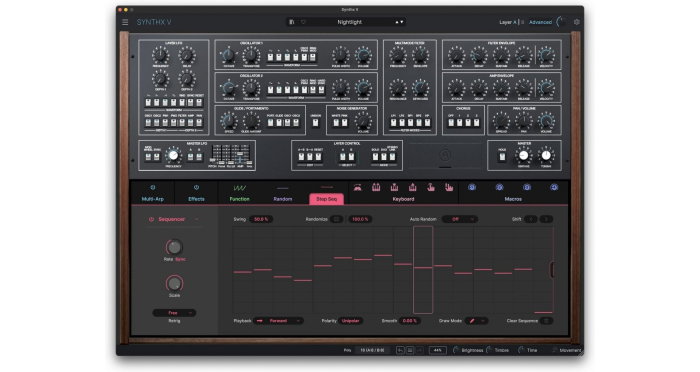The image size is (700, 372).
Task: Toggle the Unison switch
Action: tap(316, 122)
